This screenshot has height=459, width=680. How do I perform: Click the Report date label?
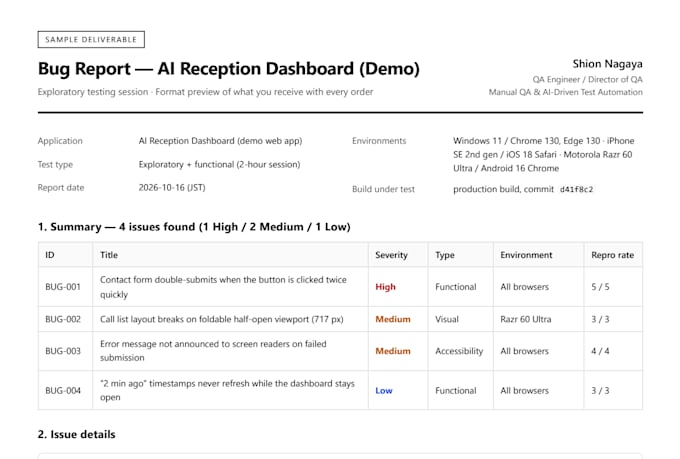[61, 188]
